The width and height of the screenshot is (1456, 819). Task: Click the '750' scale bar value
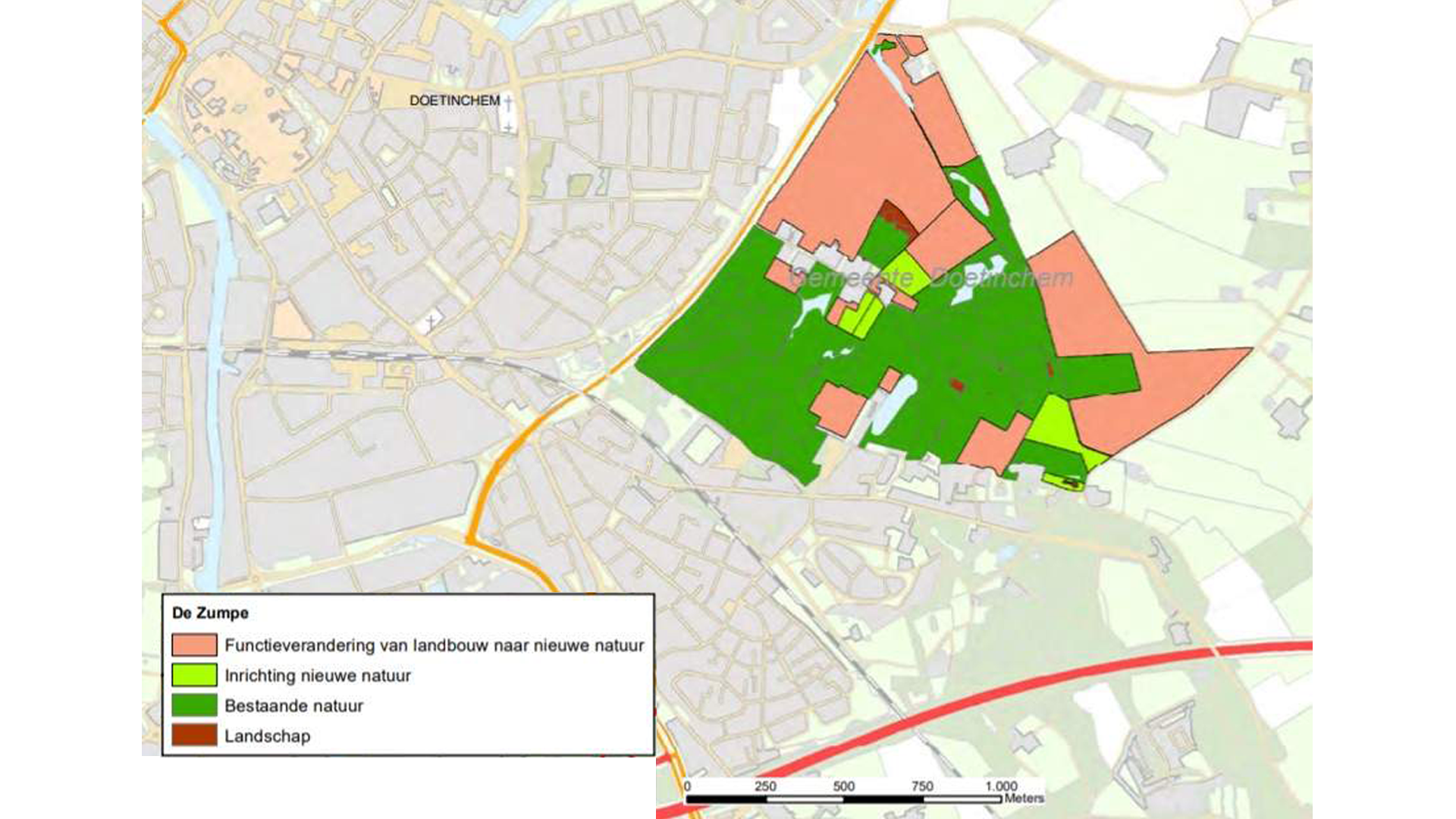[922, 786]
